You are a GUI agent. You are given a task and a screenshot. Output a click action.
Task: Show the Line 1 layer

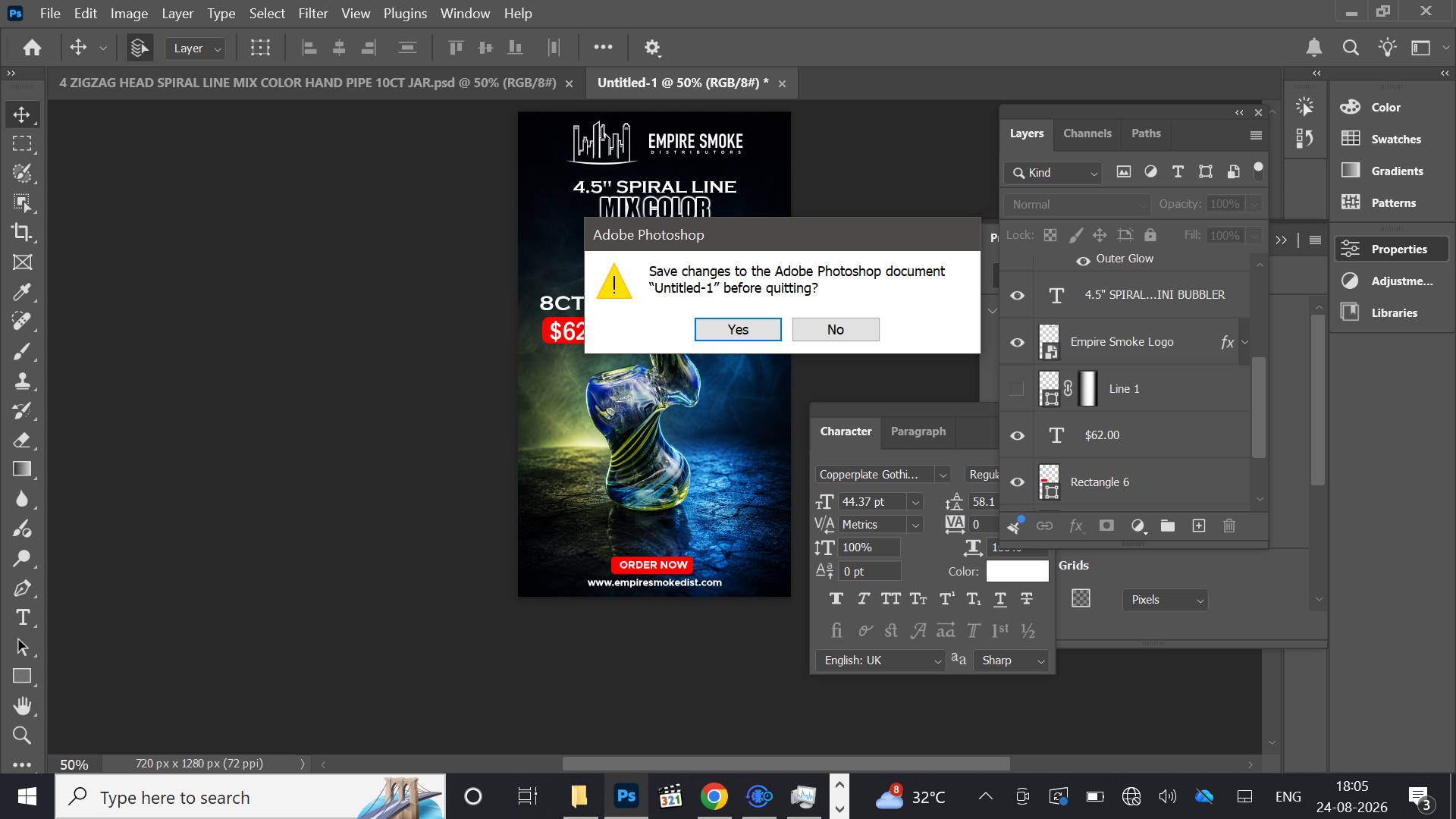point(1017,389)
